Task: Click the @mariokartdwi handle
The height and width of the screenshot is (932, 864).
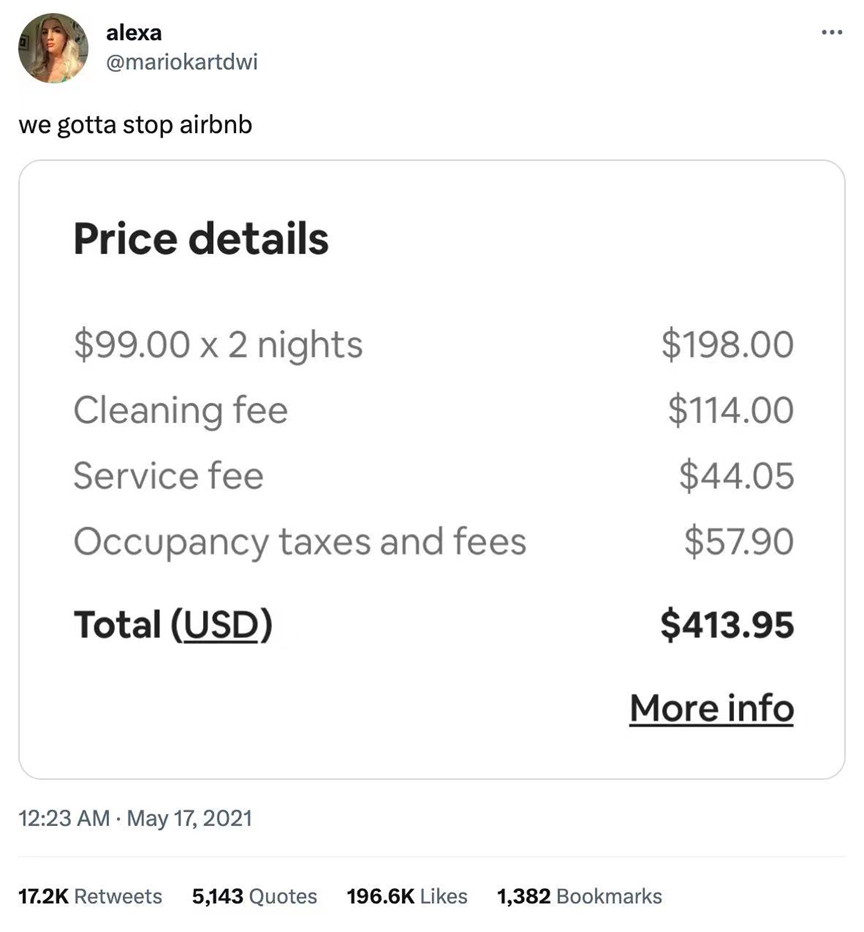Action: point(181,62)
